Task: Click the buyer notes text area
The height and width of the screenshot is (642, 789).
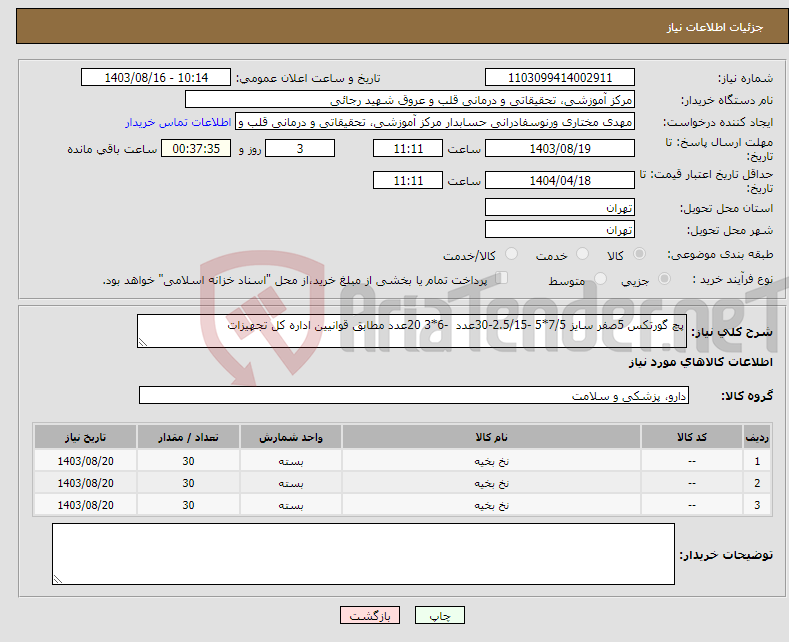Action: [x=363, y=554]
